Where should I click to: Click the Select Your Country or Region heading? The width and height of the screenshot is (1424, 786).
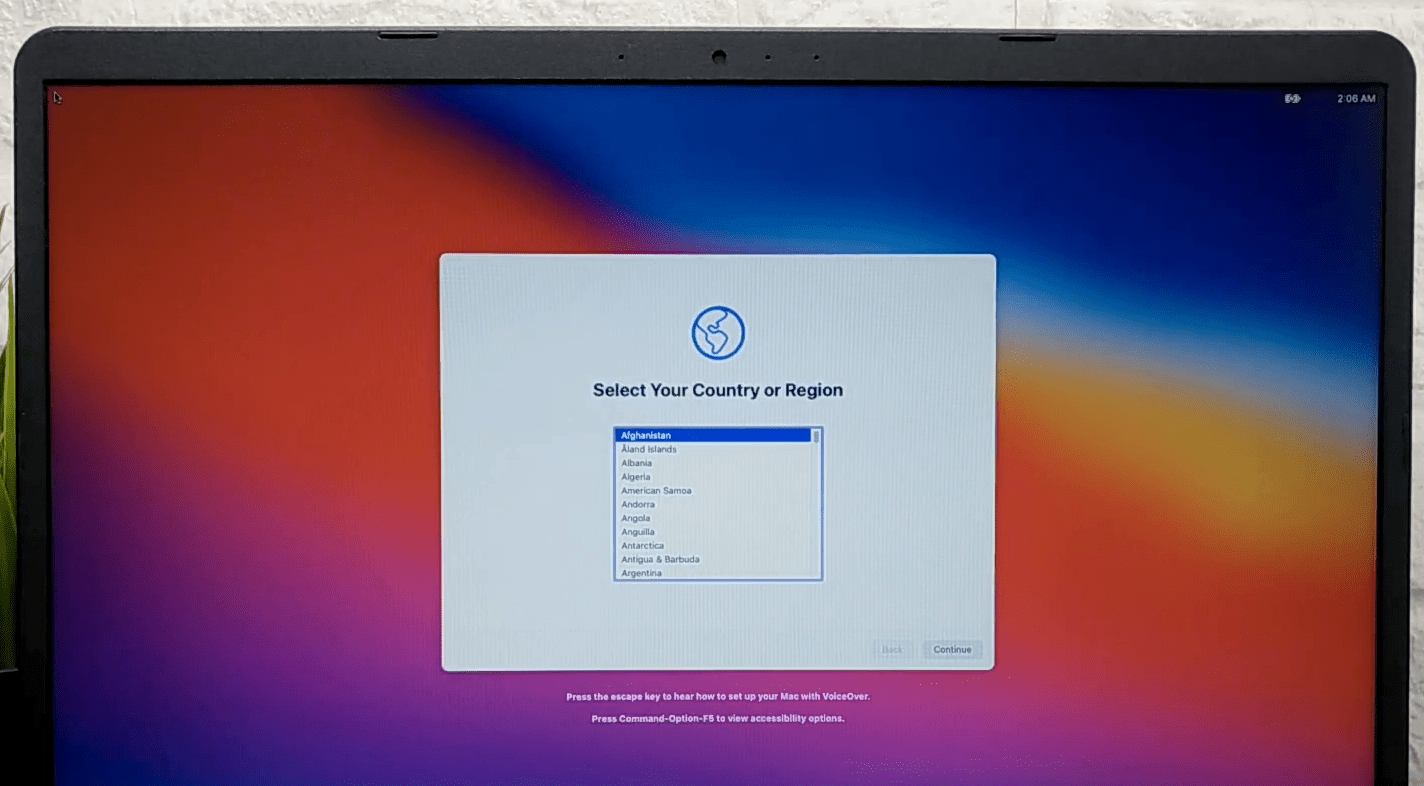tap(718, 390)
